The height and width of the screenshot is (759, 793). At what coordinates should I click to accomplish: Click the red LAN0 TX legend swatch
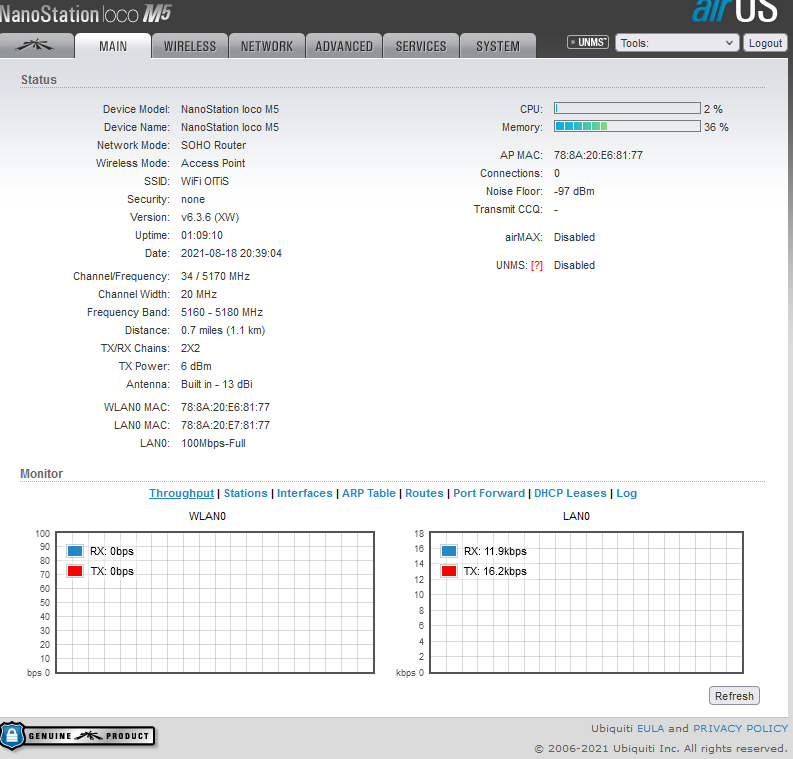(449, 571)
